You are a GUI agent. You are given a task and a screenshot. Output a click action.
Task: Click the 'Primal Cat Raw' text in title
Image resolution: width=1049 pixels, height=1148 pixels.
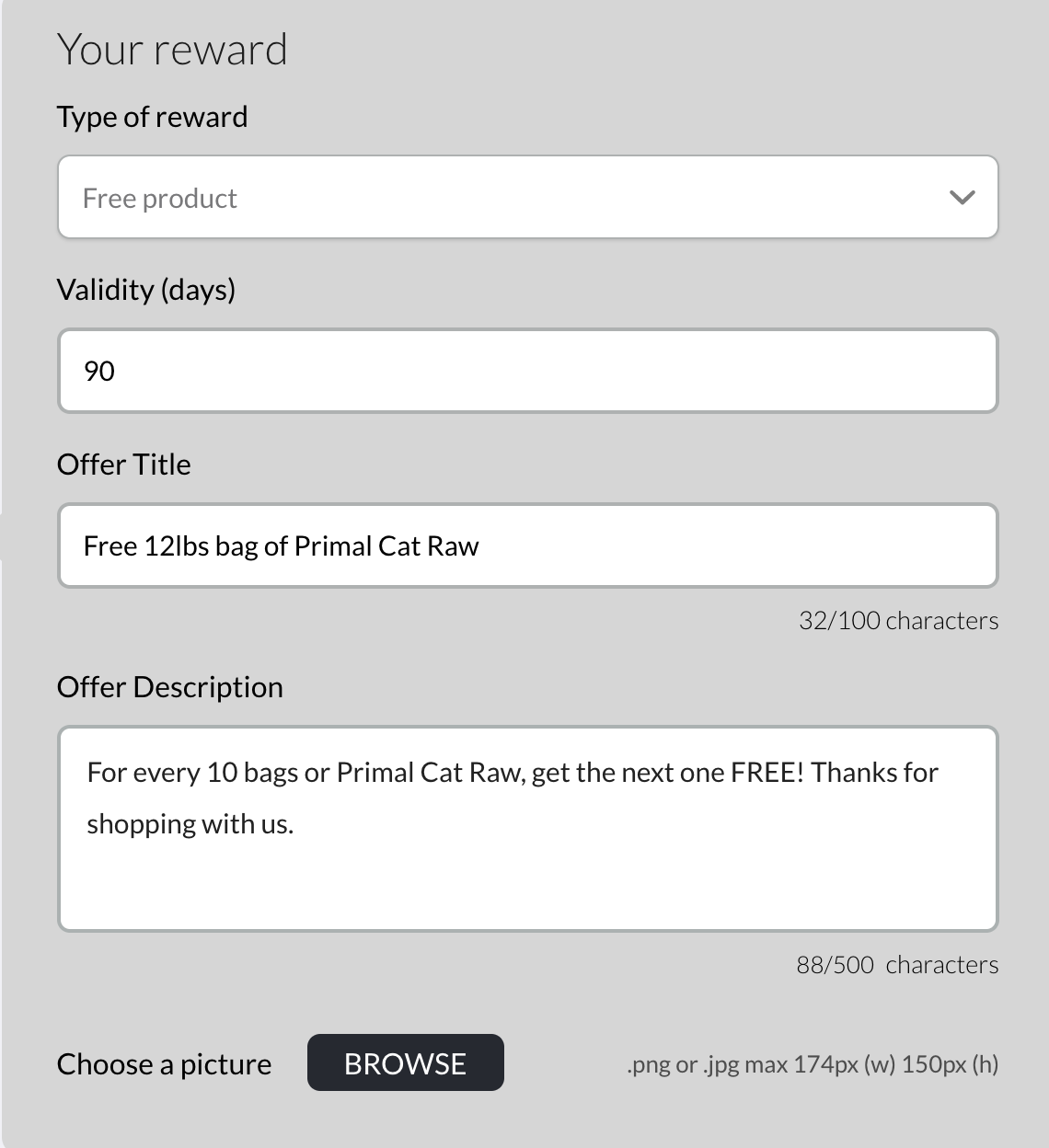point(386,546)
